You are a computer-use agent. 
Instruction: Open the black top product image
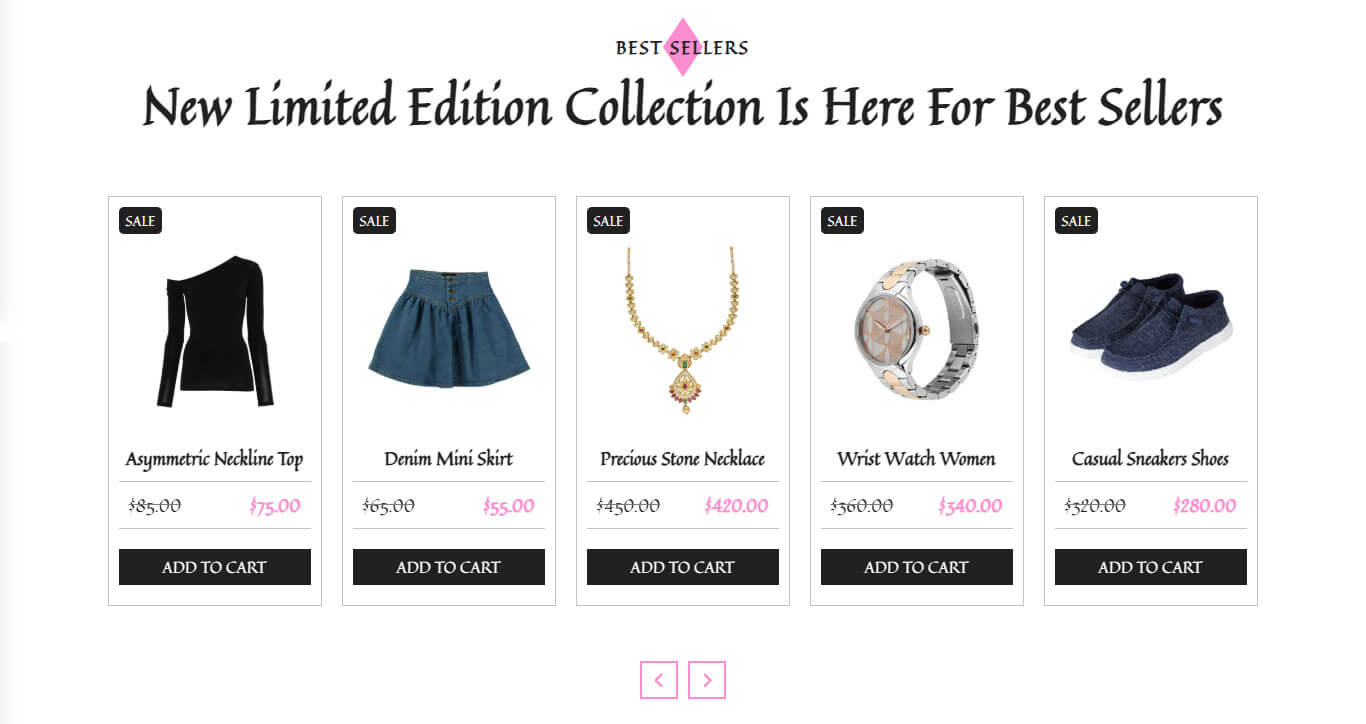point(215,330)
